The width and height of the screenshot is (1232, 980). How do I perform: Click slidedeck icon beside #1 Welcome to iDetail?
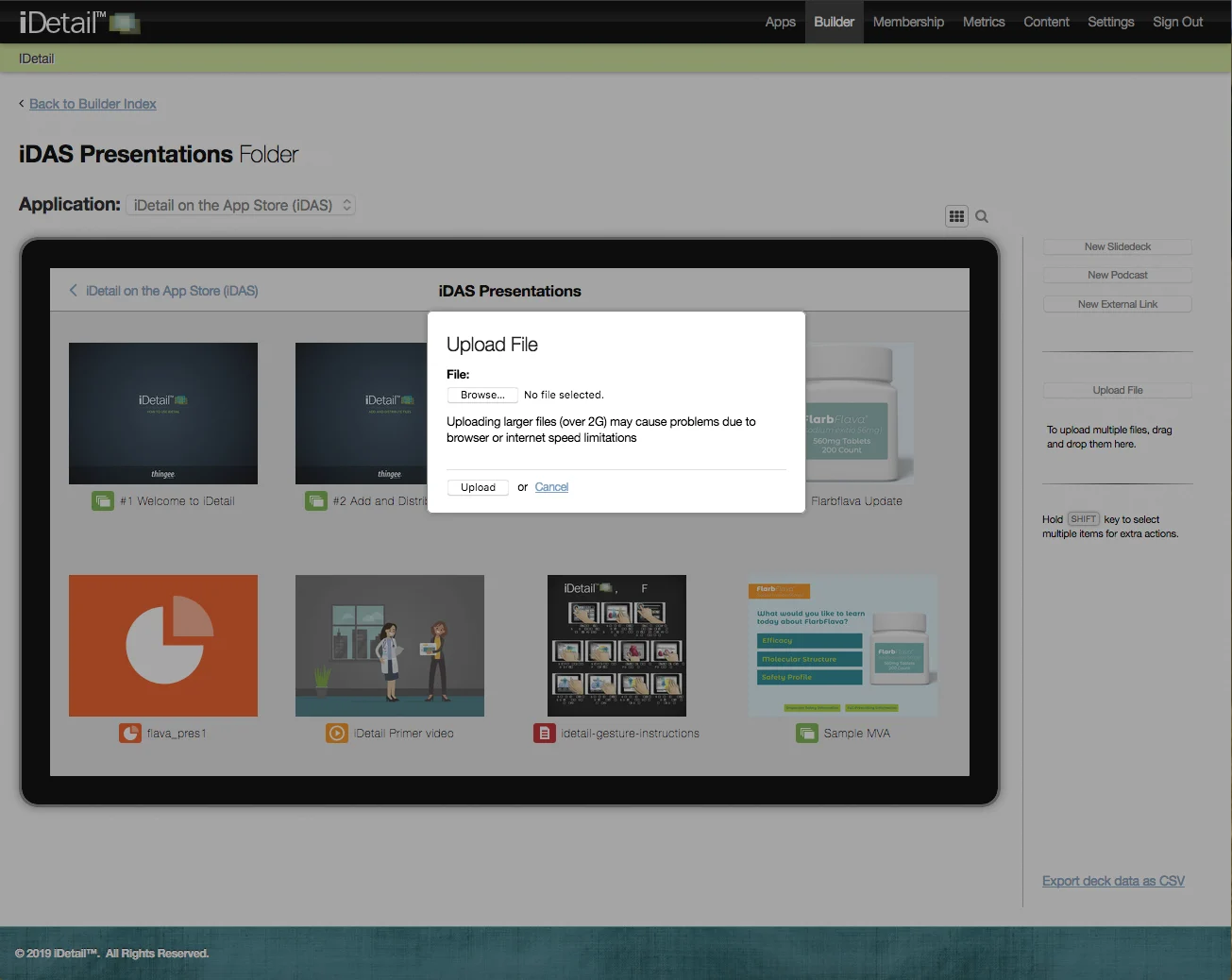(x=103, y=501)
